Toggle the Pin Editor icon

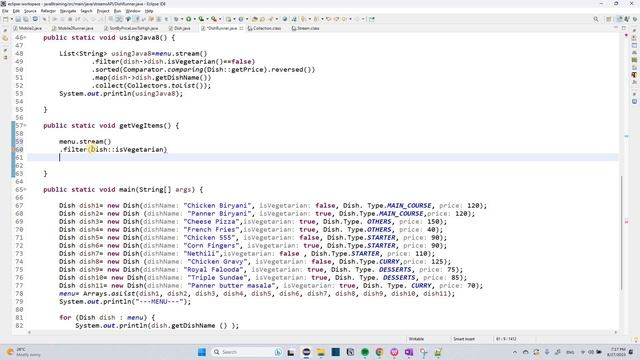(x=371, y=19)
